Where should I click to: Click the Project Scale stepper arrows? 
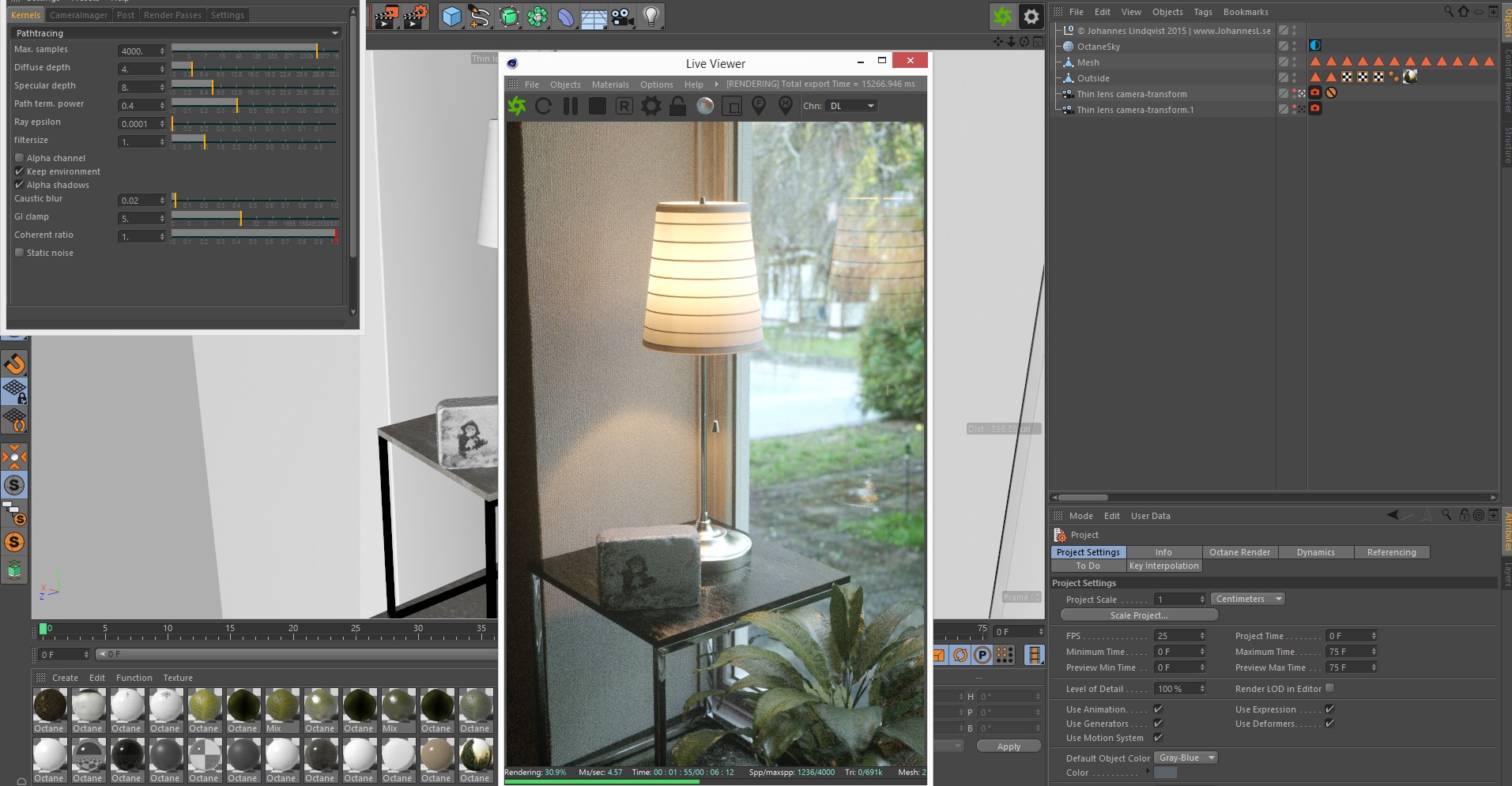coord(1202,600)
